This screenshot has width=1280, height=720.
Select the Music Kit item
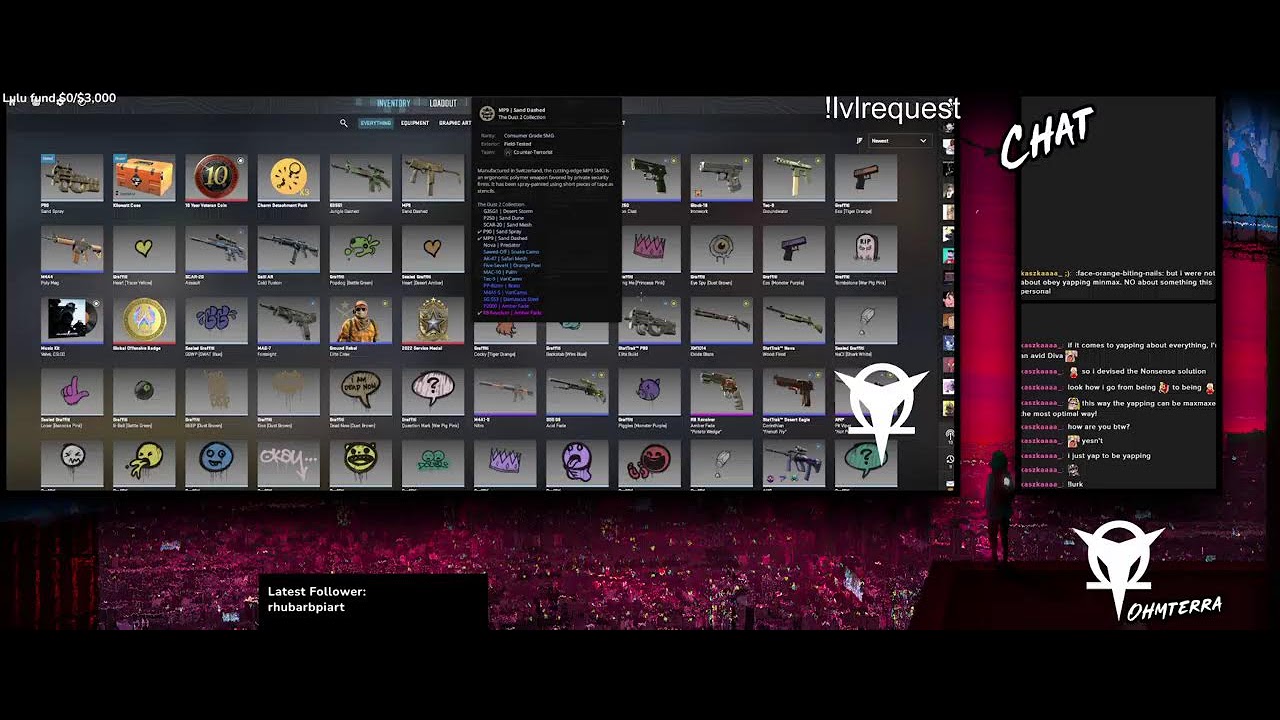pyautogui.click(x=72, y=320)
